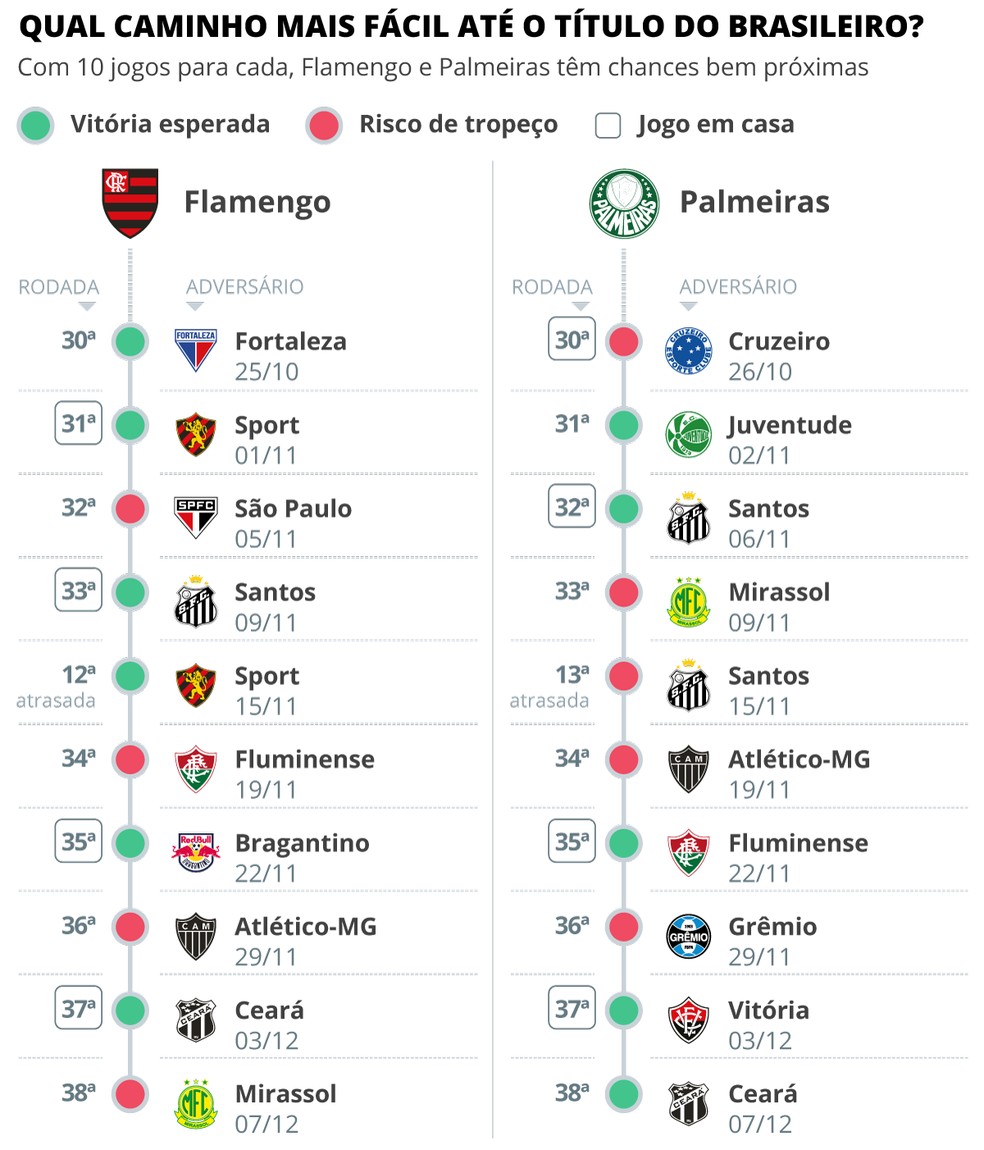
Task: Click the red dot beside São Paulo
Action: coord(130,509)
